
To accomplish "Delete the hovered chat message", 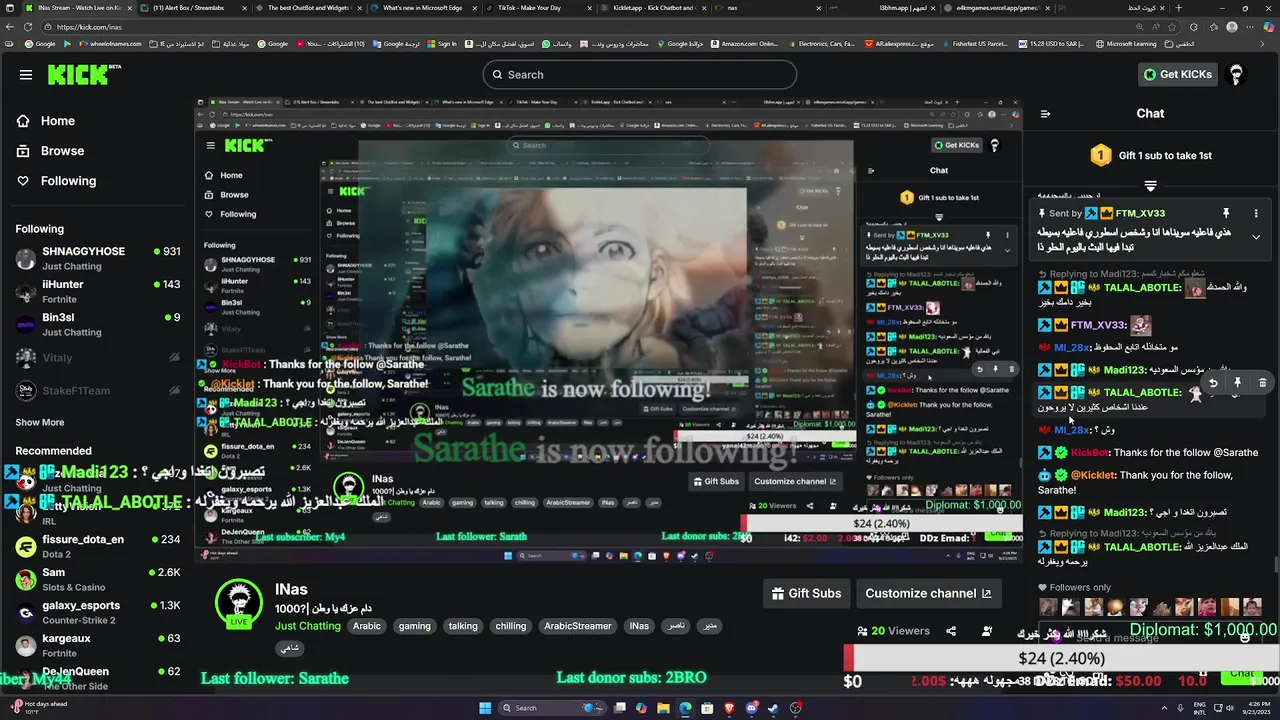I will tap(1262, 383).
